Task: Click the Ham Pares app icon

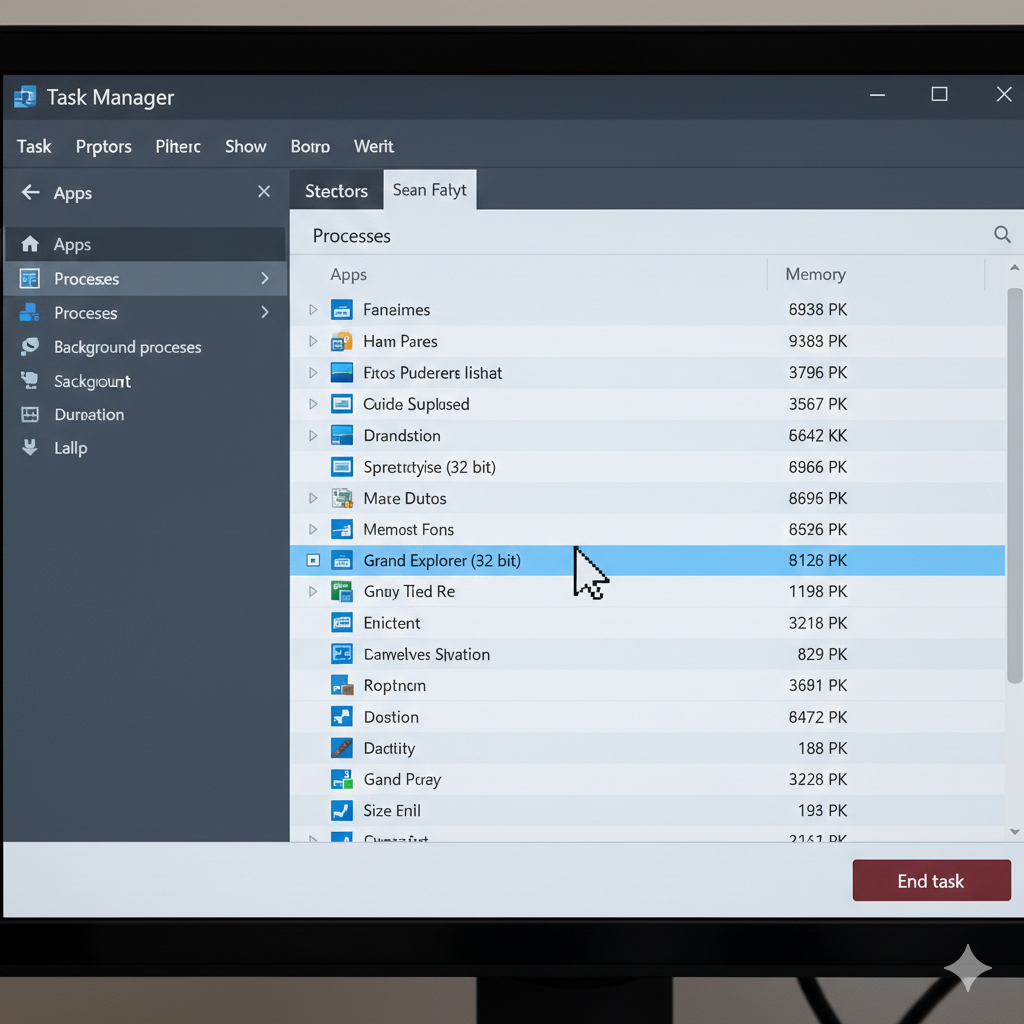Action: (x=342, y=342)
